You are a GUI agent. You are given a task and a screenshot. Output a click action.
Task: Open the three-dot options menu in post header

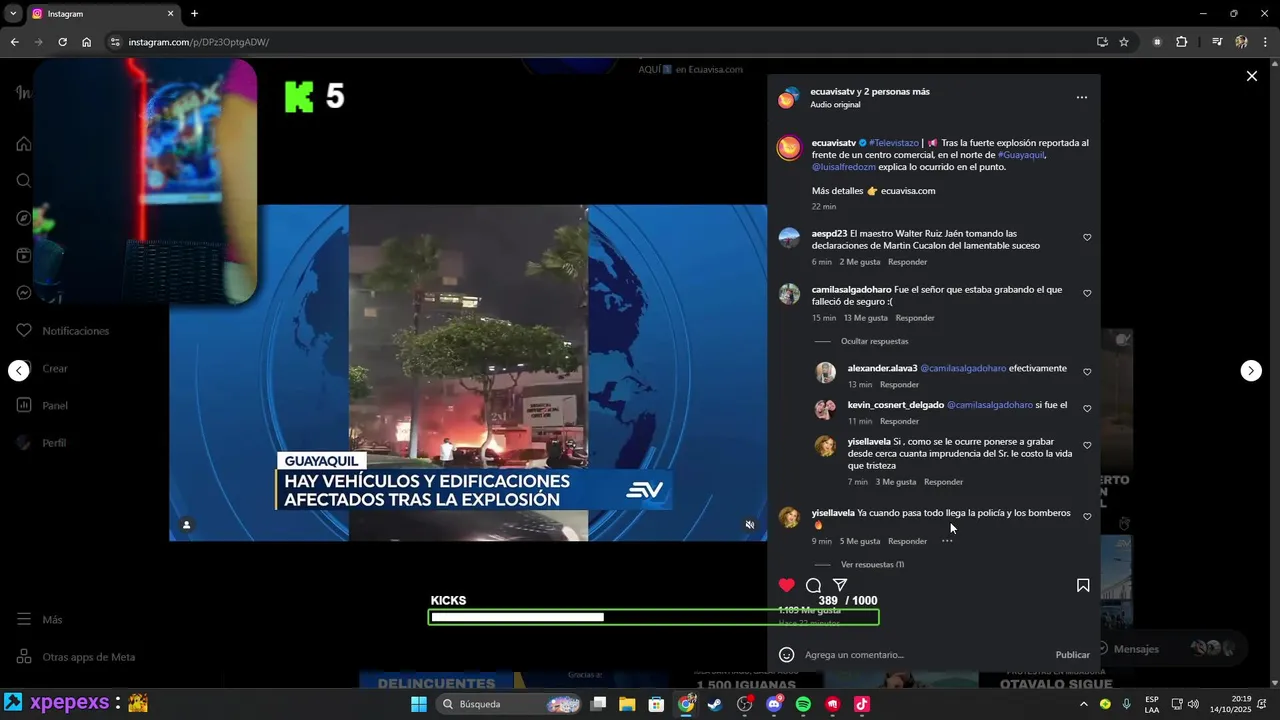[x=1081, y=98]
